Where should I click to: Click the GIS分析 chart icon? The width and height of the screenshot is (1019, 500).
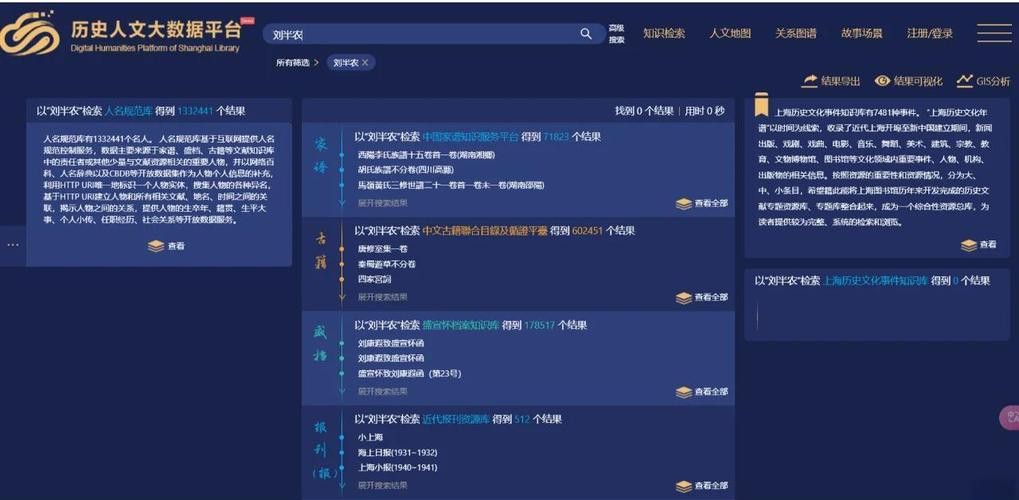tap(964, 81)
